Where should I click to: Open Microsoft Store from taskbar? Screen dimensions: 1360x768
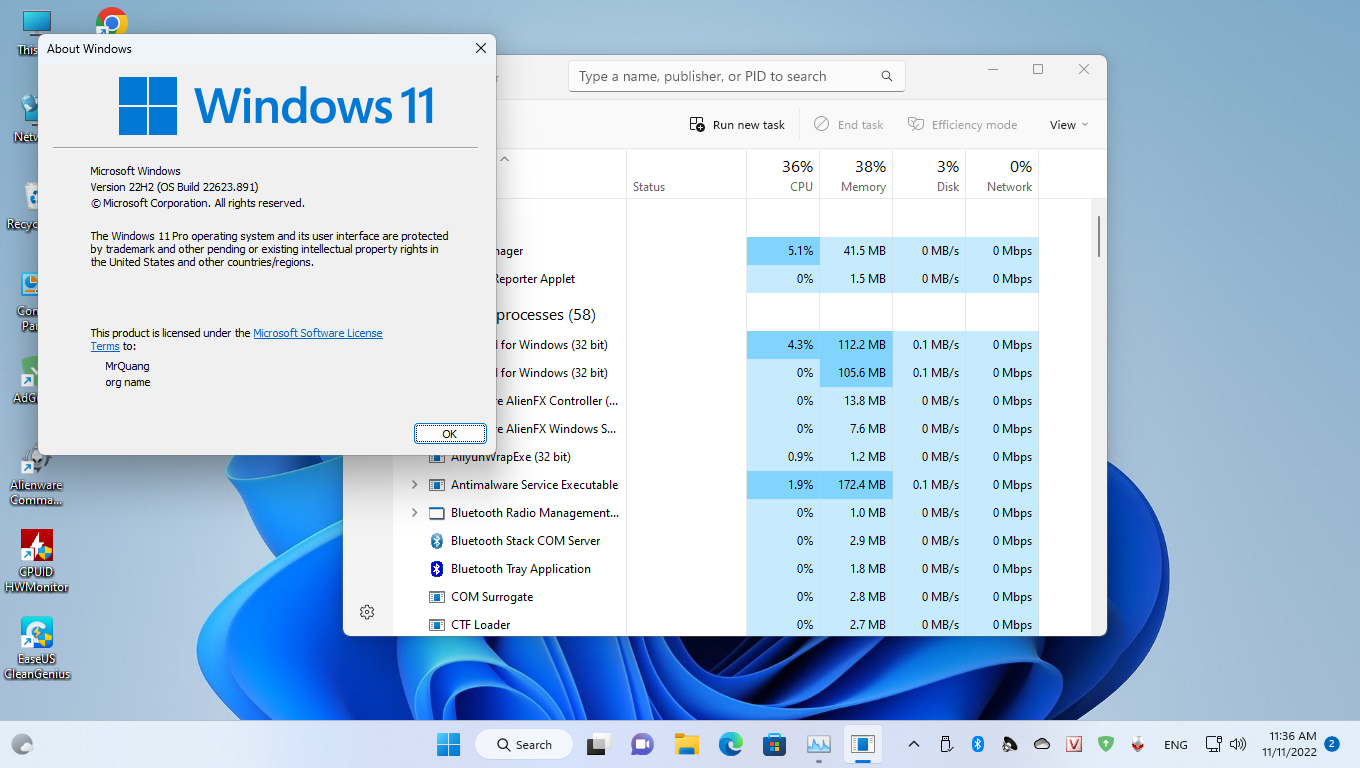pos(774,745)
